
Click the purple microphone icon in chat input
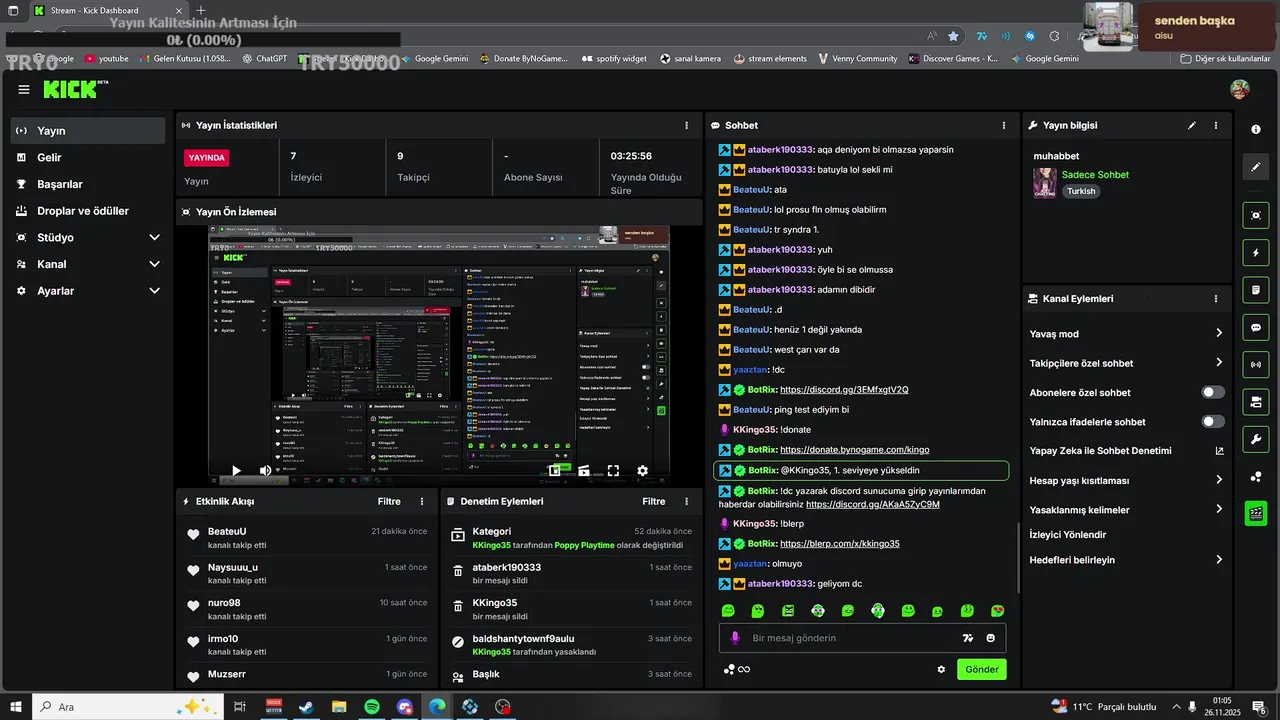pyautogui.click(x=735, y=638)
